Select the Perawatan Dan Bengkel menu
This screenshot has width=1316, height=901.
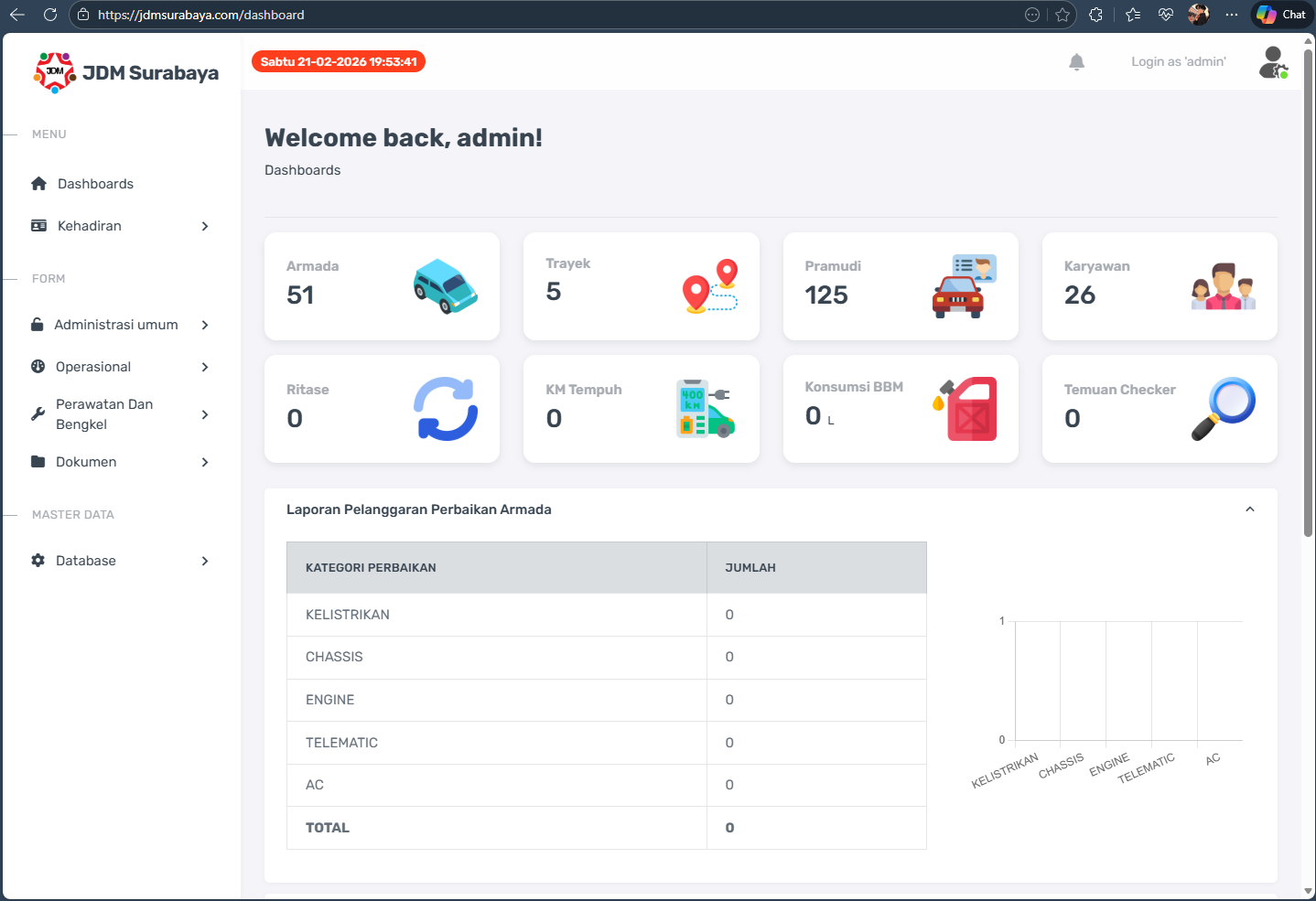(121, 414)
